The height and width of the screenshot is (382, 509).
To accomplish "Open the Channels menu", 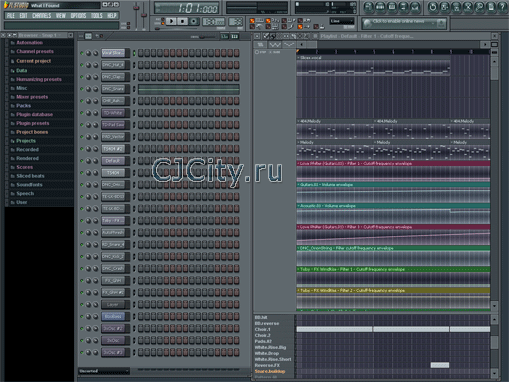I will (42, 16).
